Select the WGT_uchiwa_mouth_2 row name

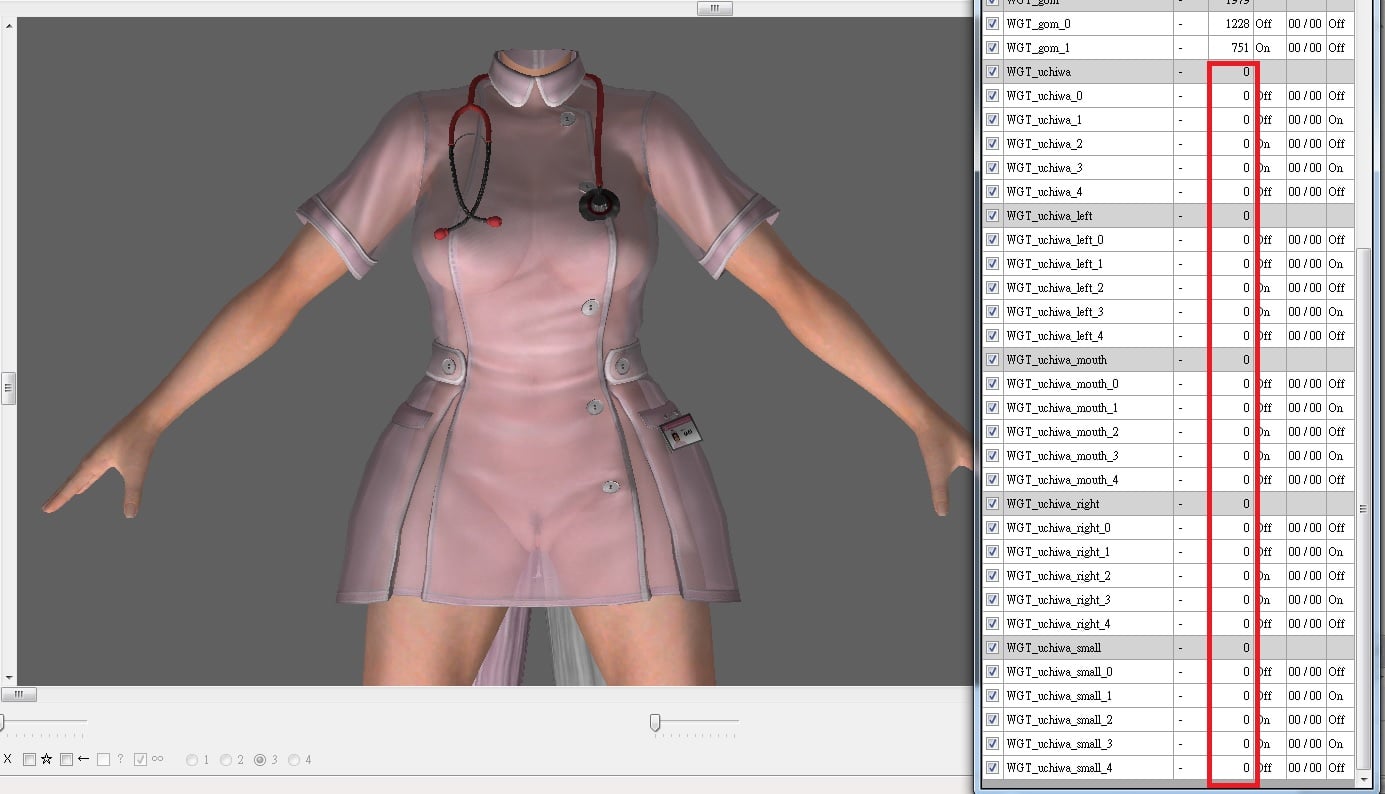1062,432
